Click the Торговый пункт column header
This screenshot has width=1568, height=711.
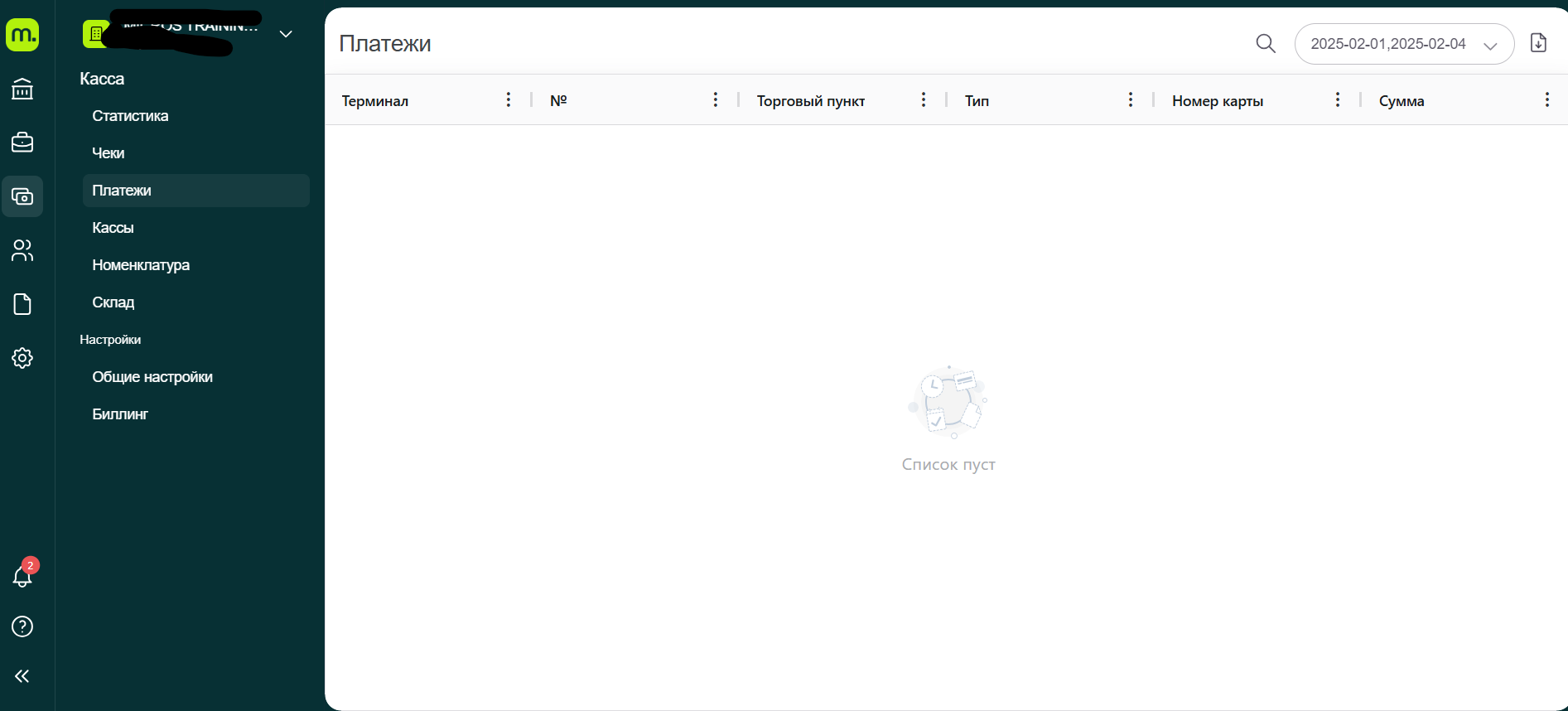[x=811, y=101]
